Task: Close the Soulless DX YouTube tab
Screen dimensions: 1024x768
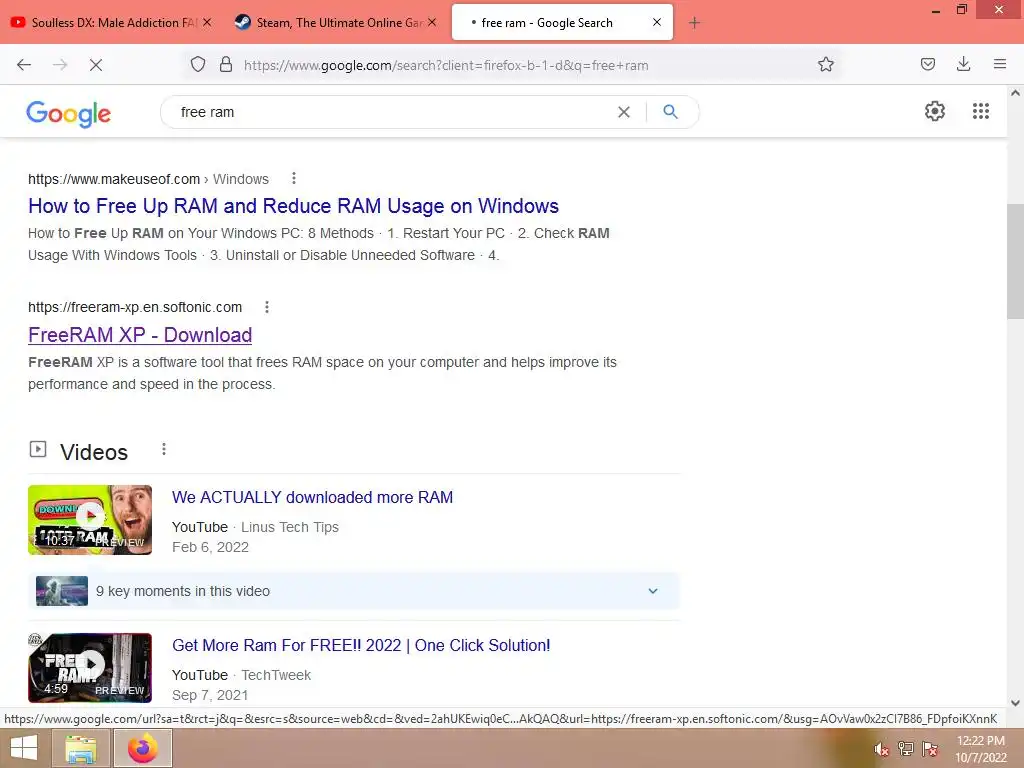Action: coord(207,22)
